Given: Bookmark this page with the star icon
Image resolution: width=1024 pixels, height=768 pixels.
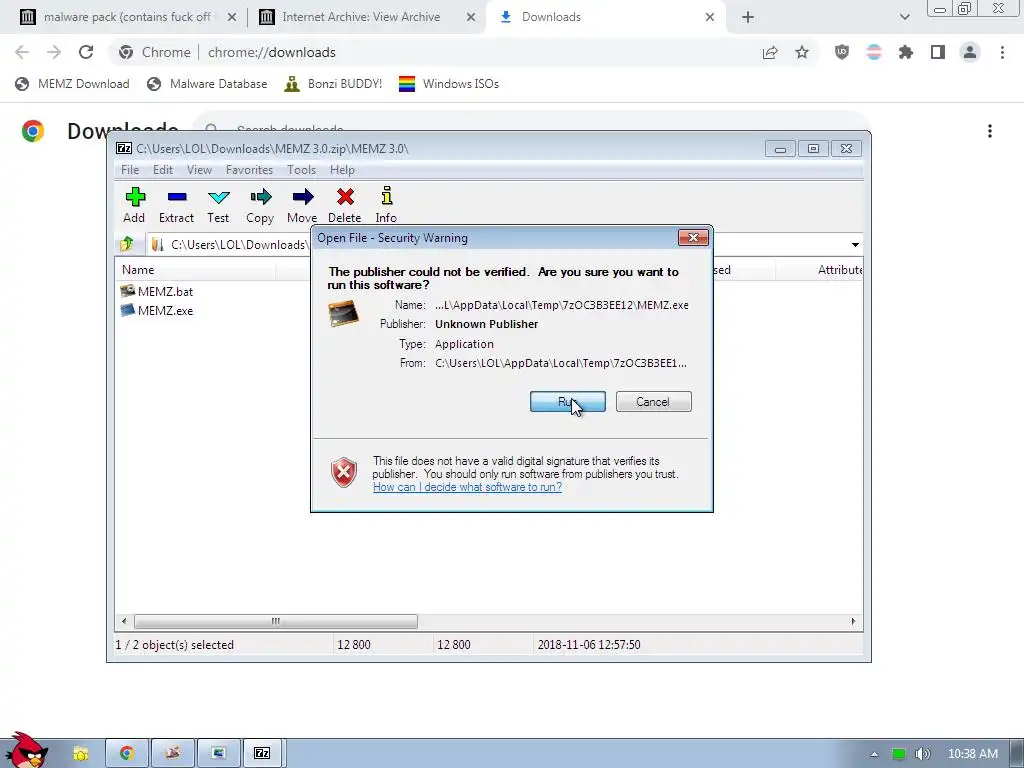Looking at the screenshot, I should 802,52.
